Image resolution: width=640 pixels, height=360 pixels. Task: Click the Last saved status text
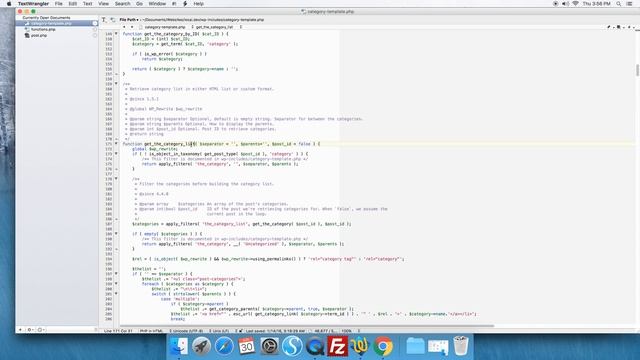pos(276,331)
